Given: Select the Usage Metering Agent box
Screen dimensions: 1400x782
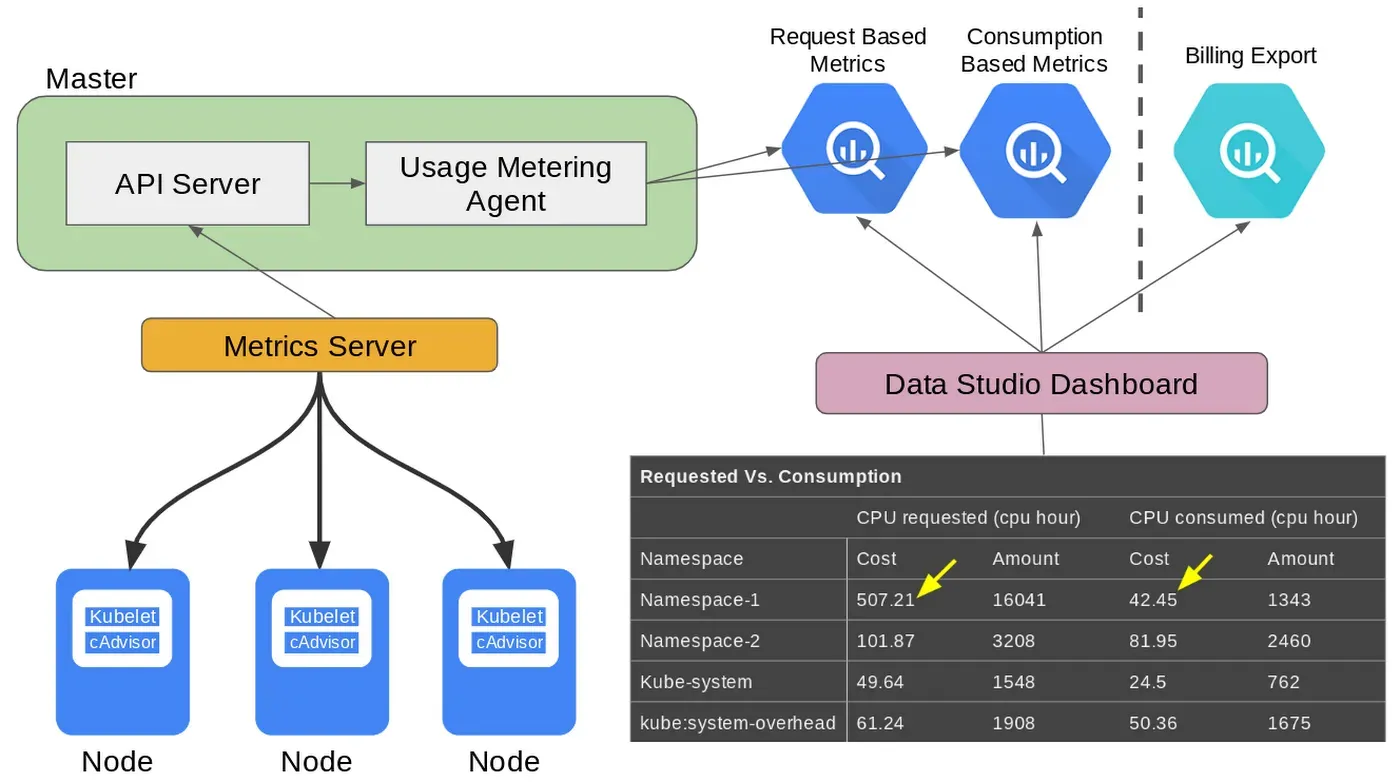Looking at the screenshot, I should pyautogui.click(x=506, y=183).
